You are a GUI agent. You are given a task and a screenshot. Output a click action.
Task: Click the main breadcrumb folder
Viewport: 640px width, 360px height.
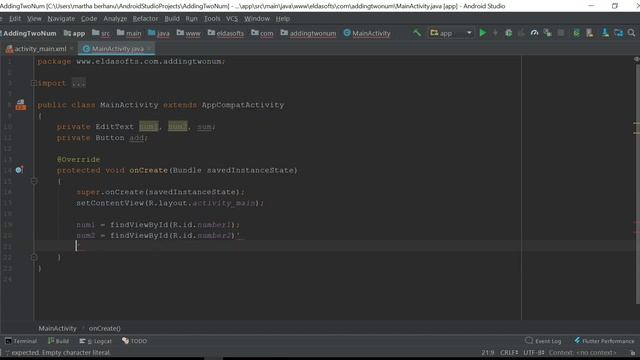129,33
